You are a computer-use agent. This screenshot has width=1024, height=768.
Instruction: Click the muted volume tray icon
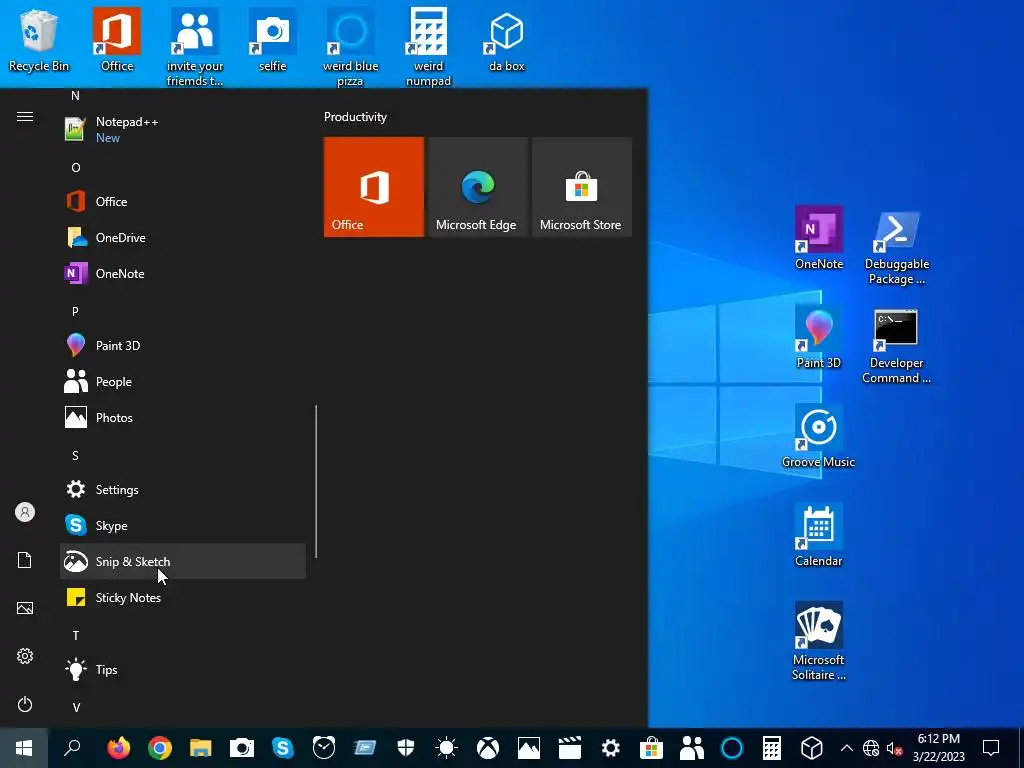coord(894,748)
